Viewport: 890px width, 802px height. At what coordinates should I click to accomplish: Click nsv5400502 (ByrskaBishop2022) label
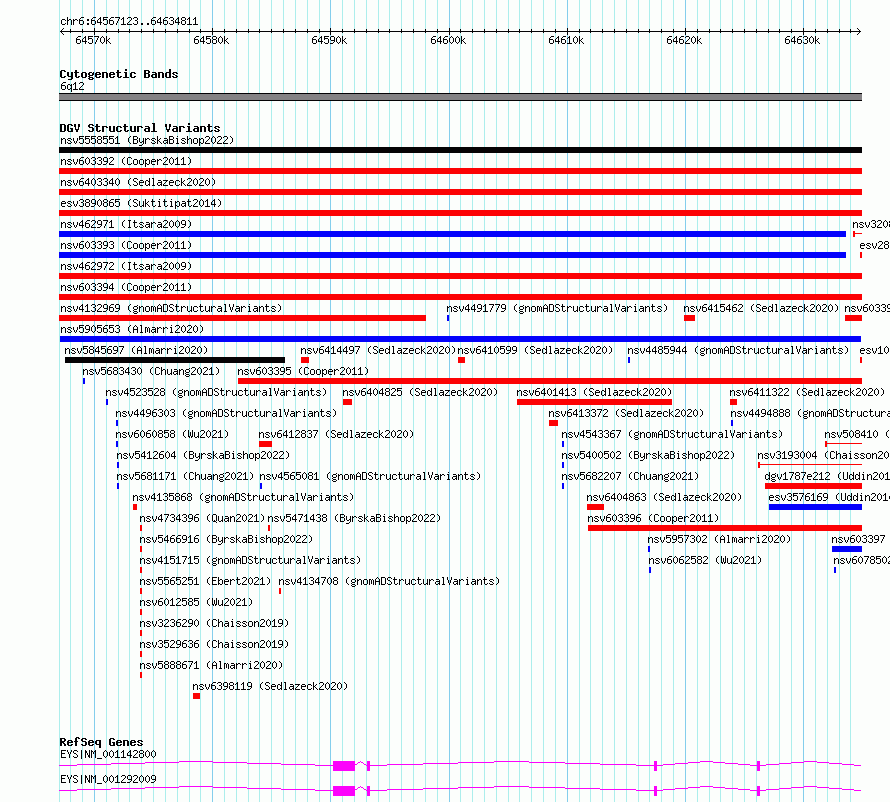(648, 455)
